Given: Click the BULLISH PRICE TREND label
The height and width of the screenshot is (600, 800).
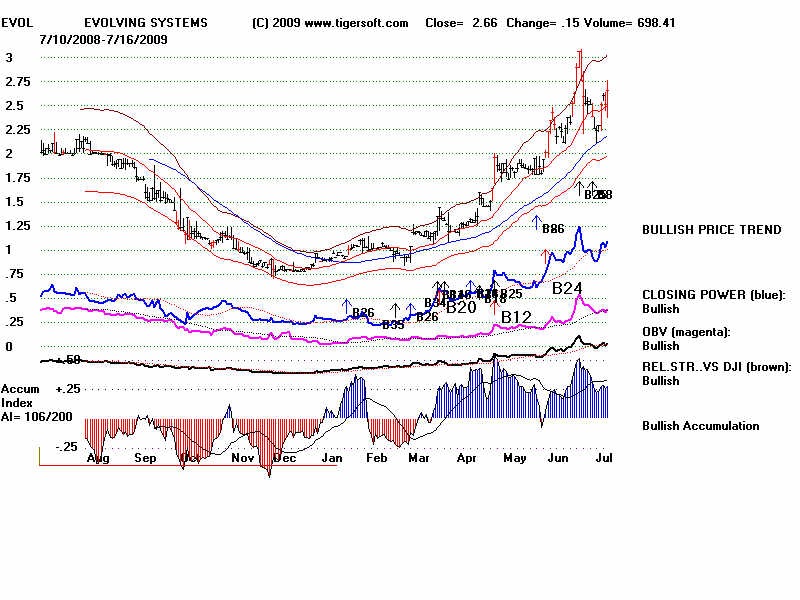Looking at the screenshot, I should click(x=712, y=230).
